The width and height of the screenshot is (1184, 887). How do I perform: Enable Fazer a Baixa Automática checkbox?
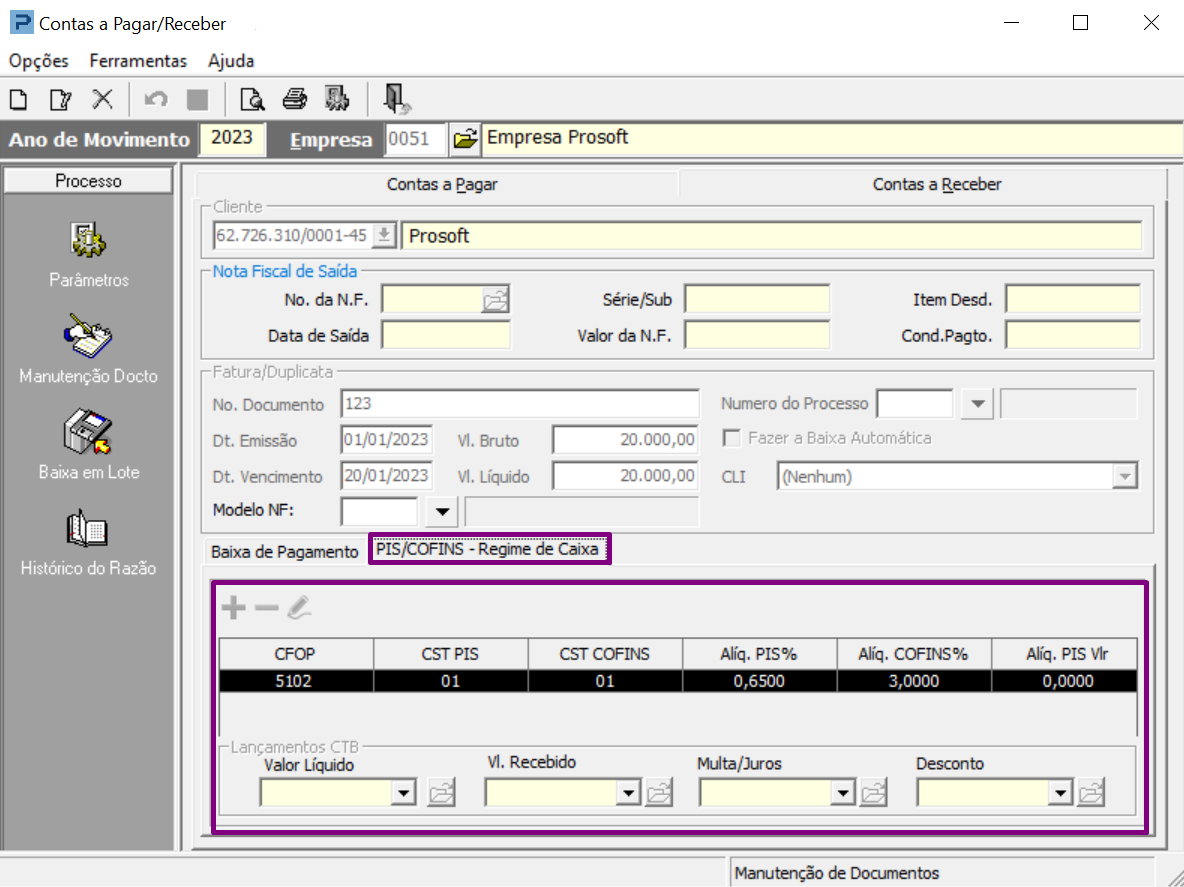point(732,439)
